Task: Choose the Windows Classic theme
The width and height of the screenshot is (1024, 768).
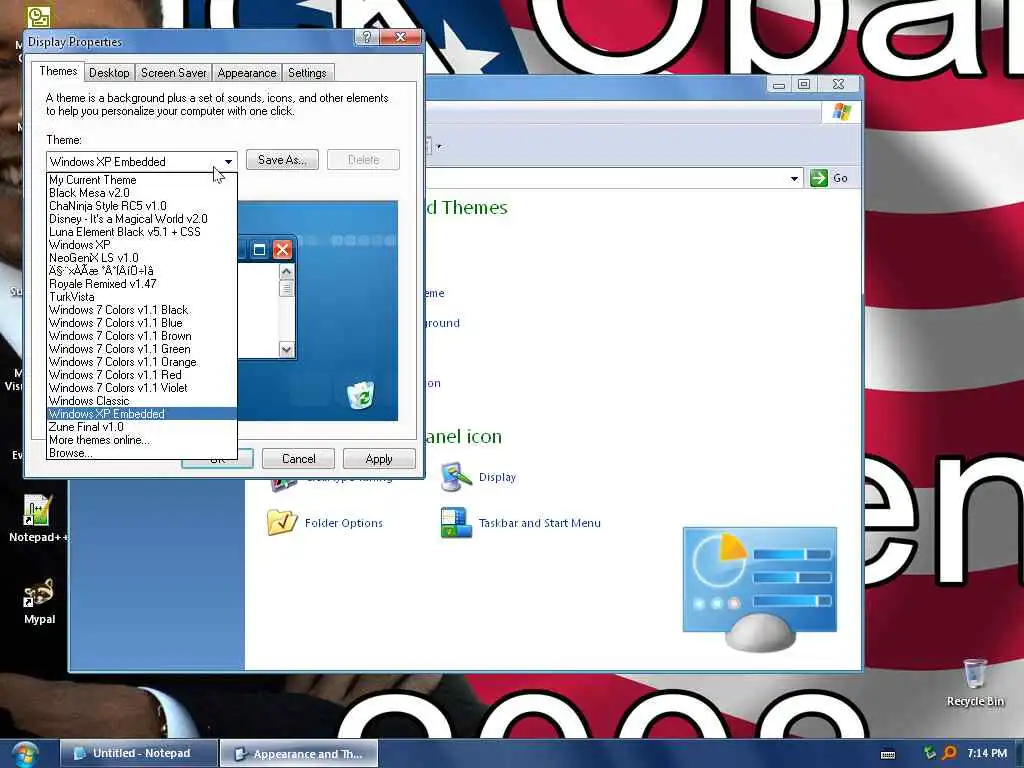Action: 142,401
